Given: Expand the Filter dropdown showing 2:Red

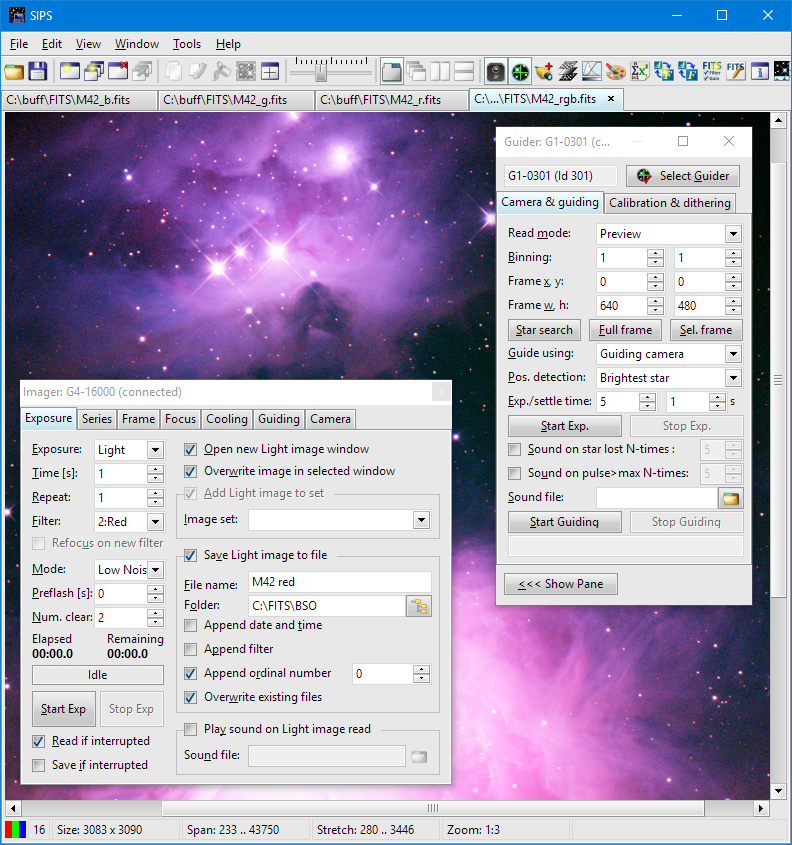Looking at the screenshot, I should click(155, 522).
